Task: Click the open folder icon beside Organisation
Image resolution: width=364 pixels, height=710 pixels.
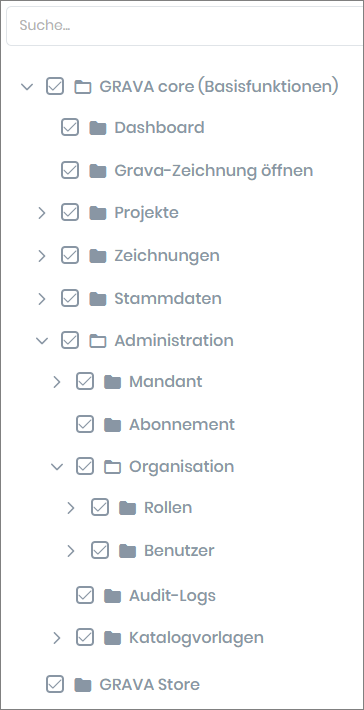Action: coord(113,467)
